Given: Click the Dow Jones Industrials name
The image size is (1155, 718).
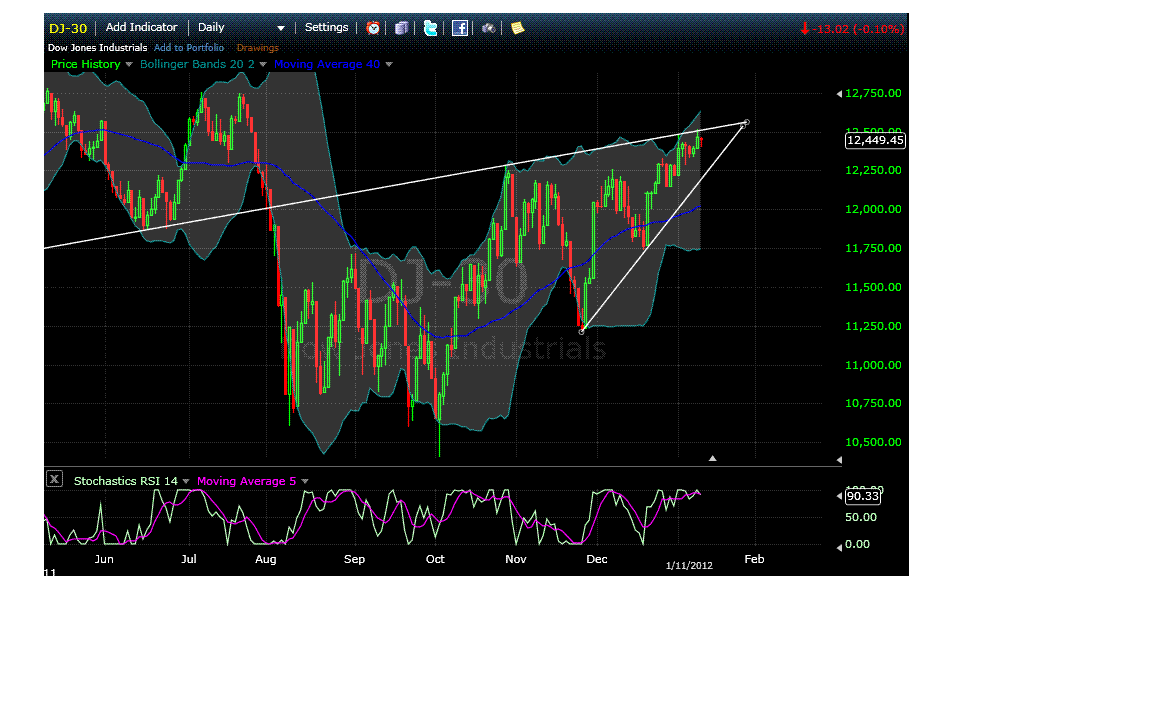Looking at the screenshot, I should point(97,47).
